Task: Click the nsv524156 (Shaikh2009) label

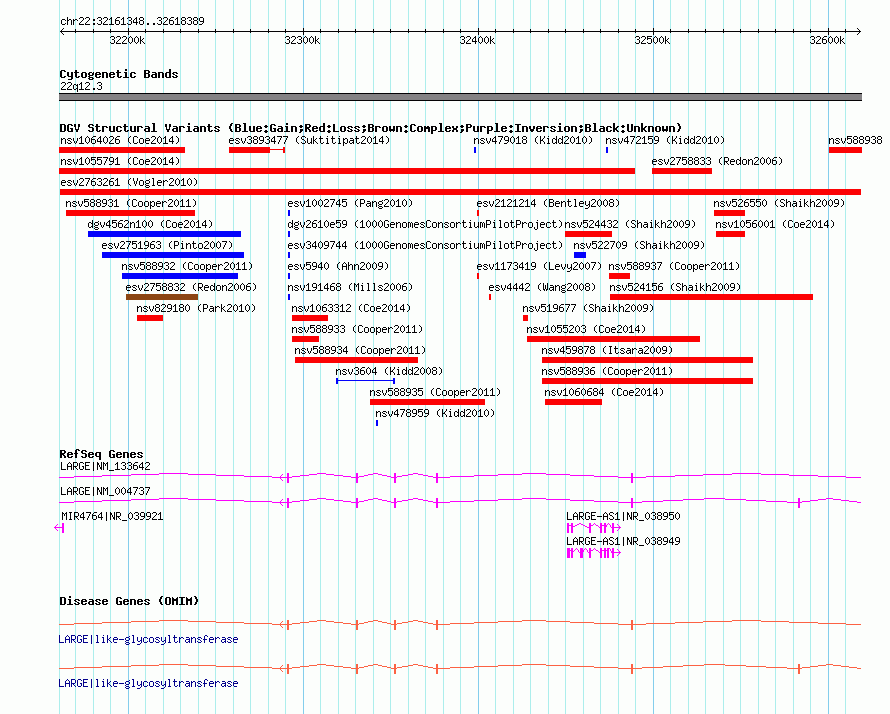Action: point(675,287)
